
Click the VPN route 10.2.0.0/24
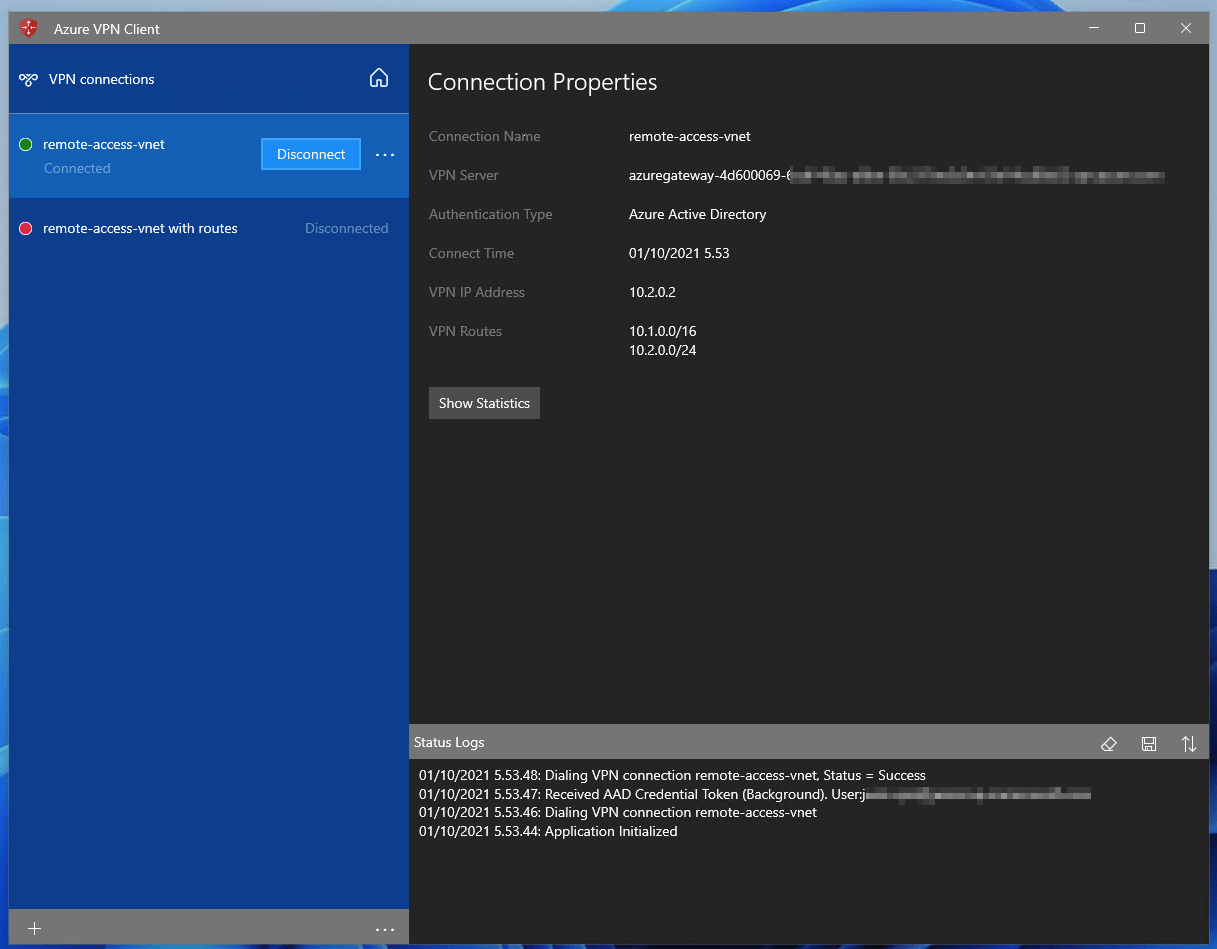click(663, 350)
